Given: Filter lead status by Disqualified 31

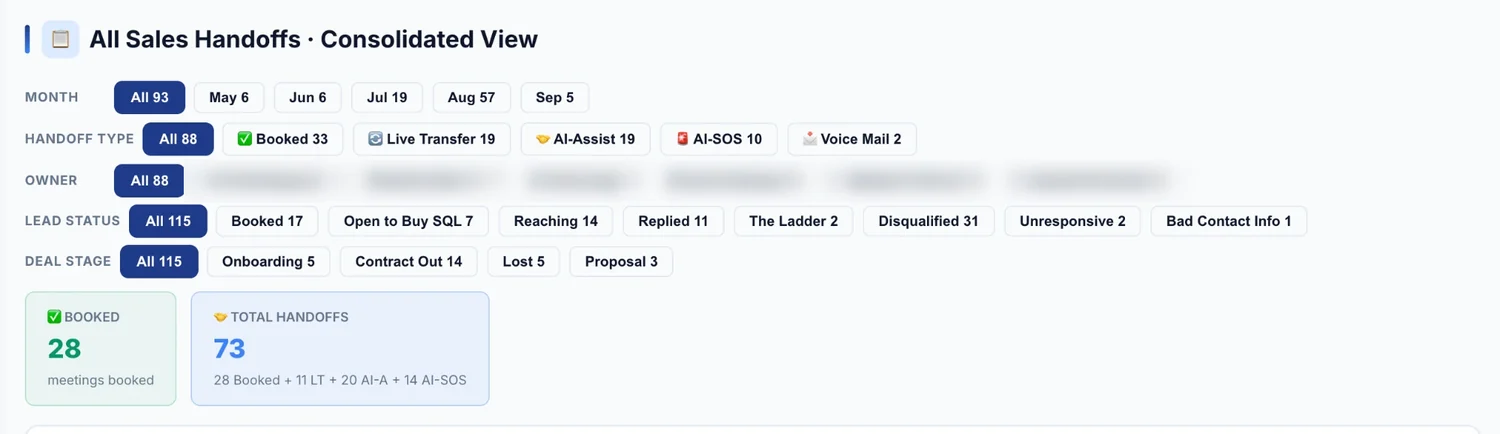Looking at the screenshot, I should 929,221.
